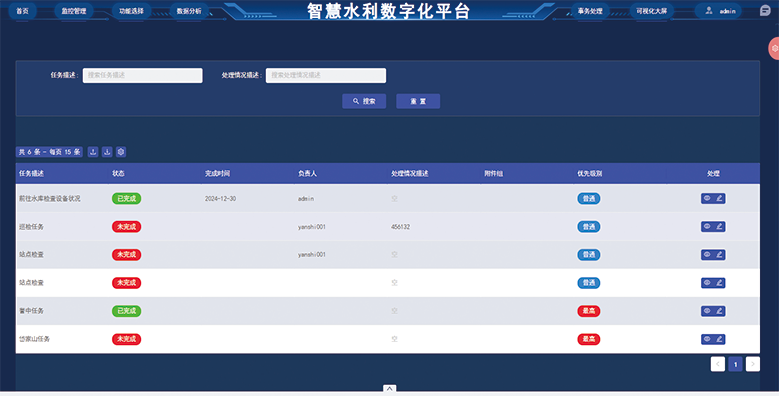Open the chat message icon at top right
Image resolution: width=779 pixels, height=396 pixels.
coord(765,10)
